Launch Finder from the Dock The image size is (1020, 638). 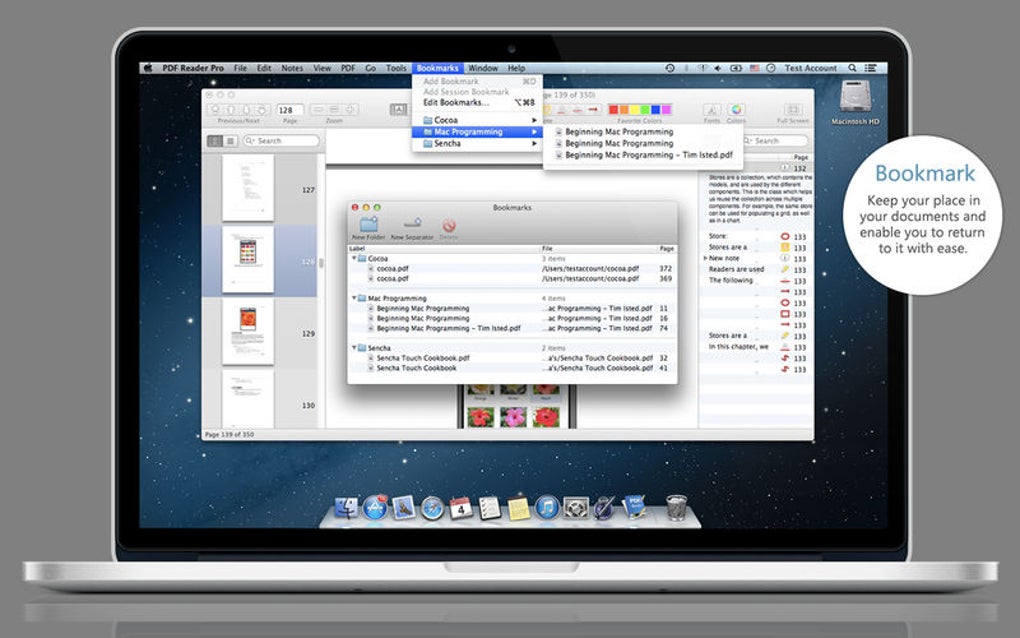[x=345, y=508]
